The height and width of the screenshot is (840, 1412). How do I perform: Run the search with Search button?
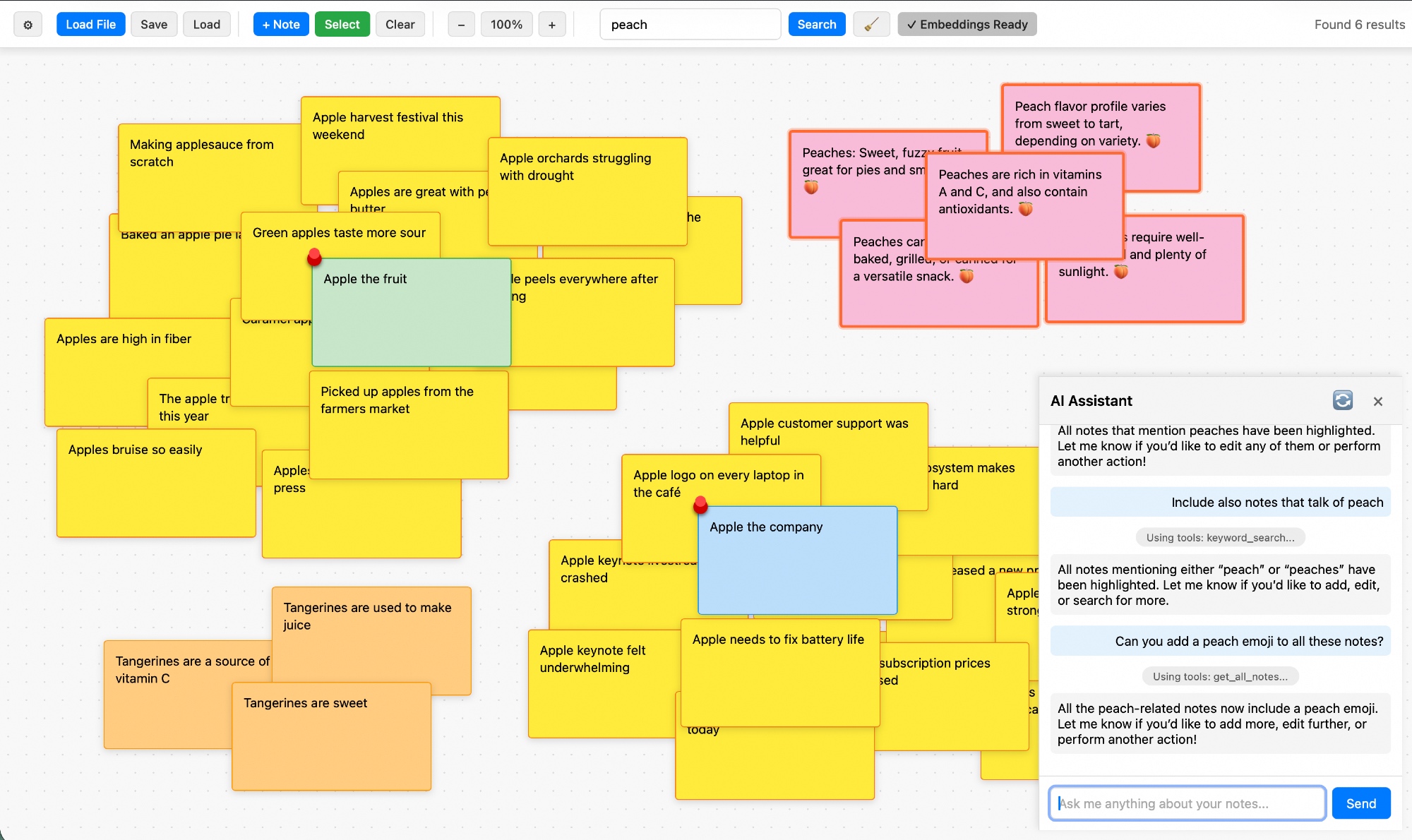(x=816, y=25)
